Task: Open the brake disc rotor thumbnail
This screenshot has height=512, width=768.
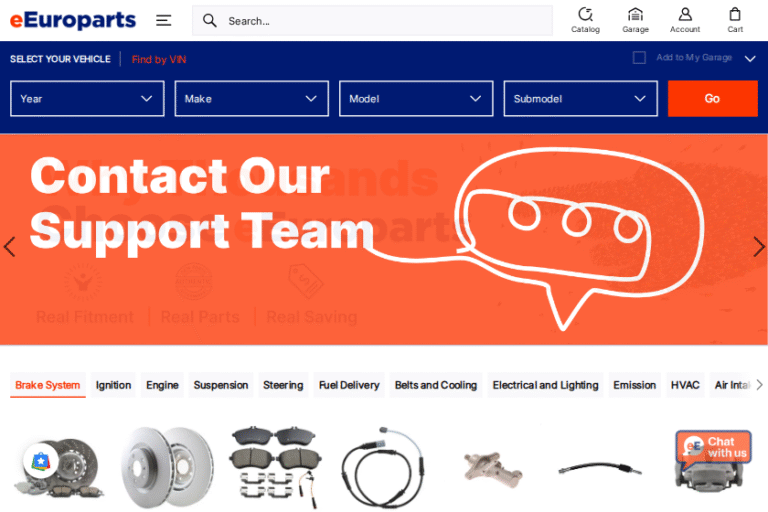Action: (167, 466)
